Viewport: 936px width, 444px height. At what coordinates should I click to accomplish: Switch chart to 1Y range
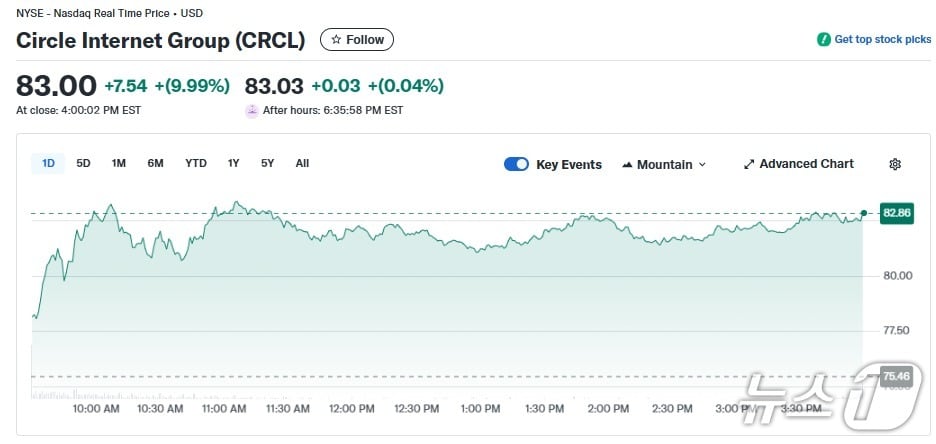[x=234, y=163]
